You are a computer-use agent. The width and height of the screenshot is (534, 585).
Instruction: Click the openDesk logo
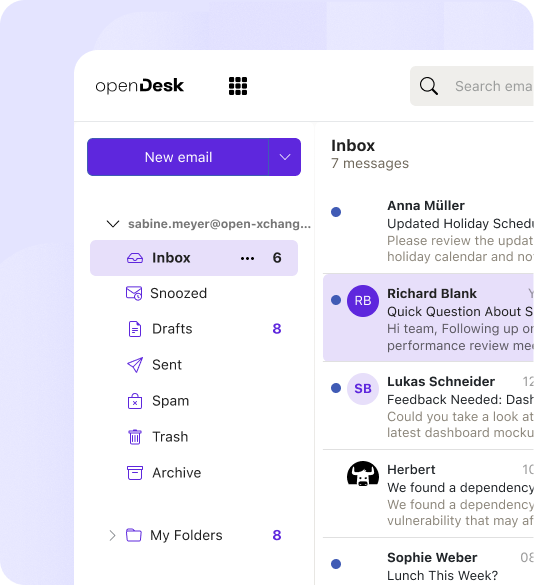[x=140, y=86]
